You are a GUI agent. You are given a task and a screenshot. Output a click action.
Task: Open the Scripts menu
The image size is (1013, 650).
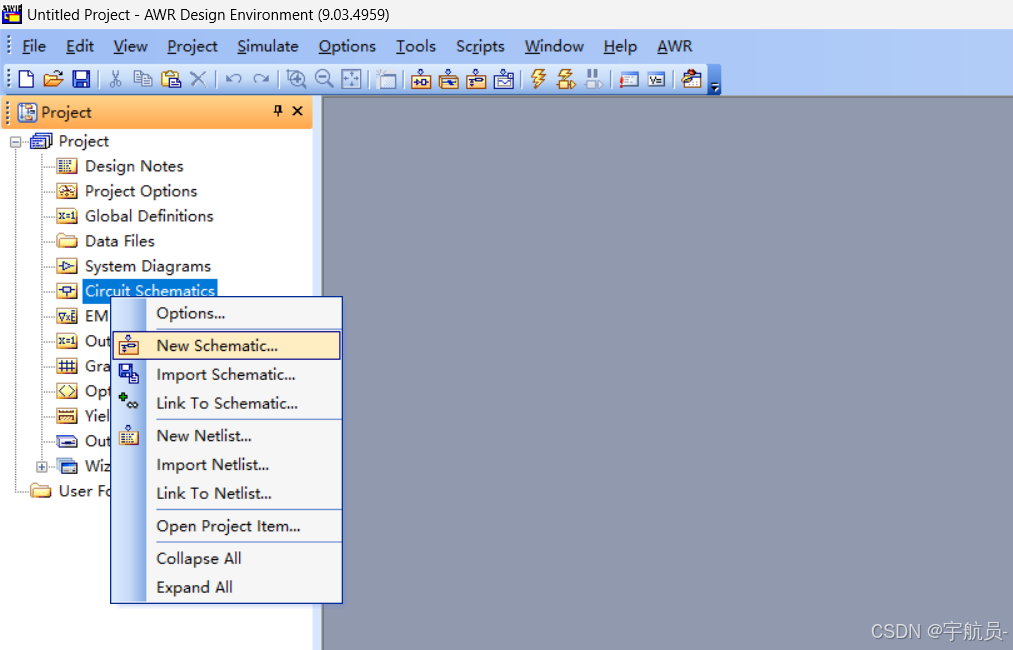[480, 47]
